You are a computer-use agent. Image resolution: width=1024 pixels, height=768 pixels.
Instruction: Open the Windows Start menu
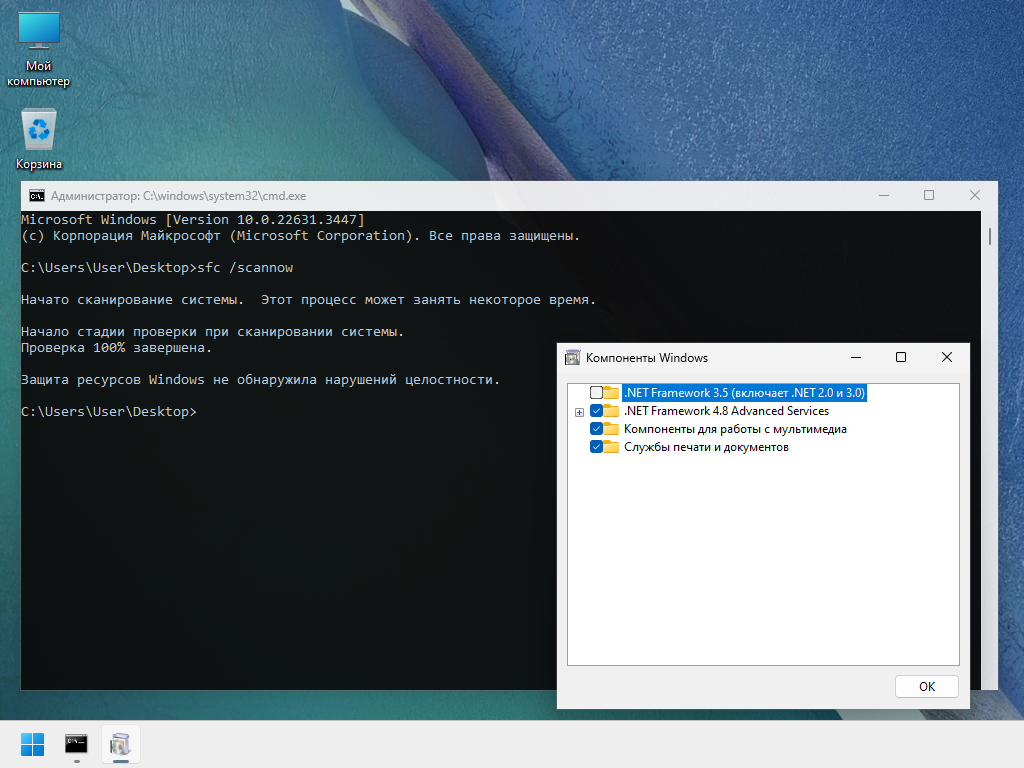coord(33,744)
